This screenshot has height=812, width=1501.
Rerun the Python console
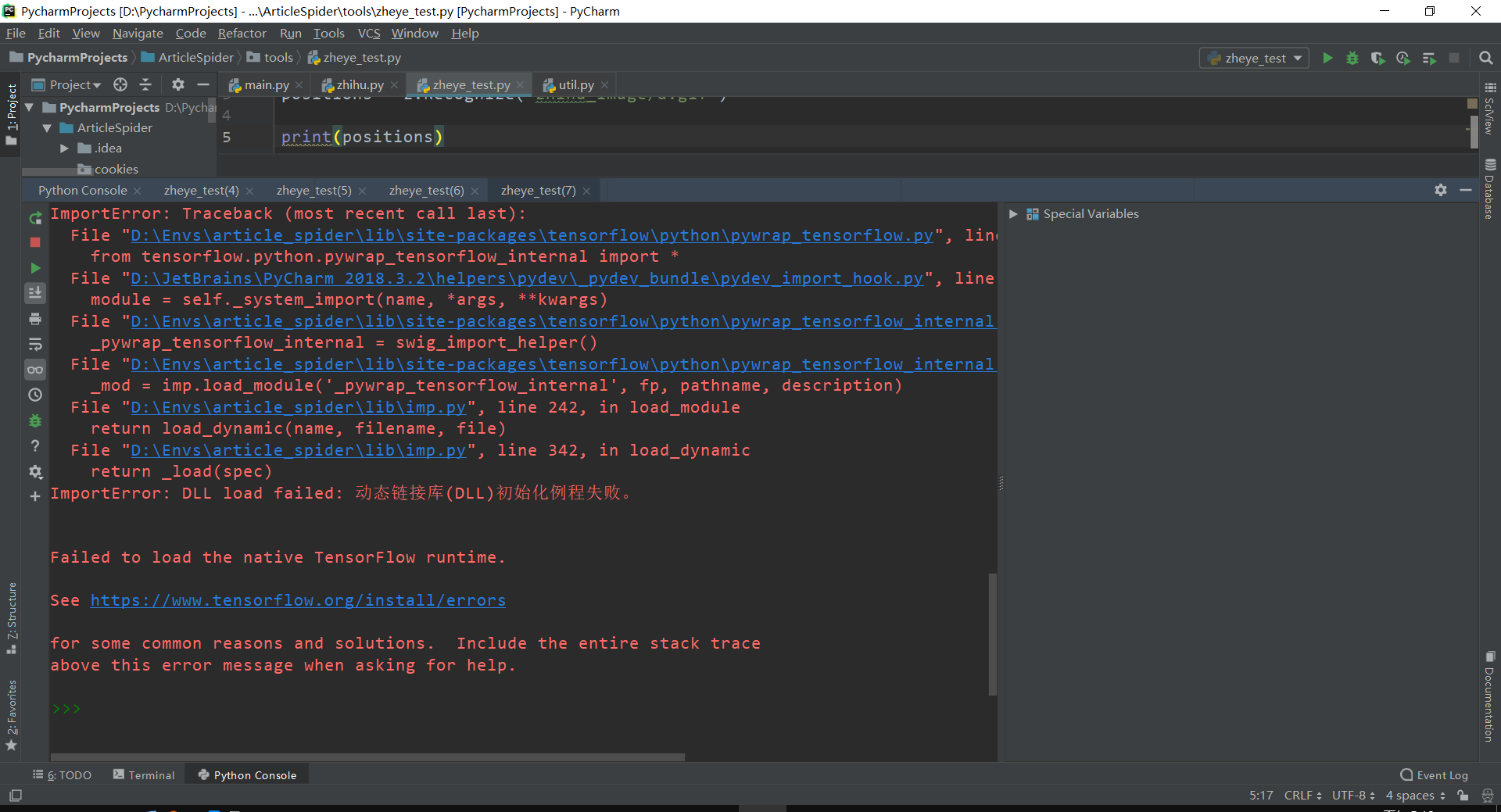point(35,218)
